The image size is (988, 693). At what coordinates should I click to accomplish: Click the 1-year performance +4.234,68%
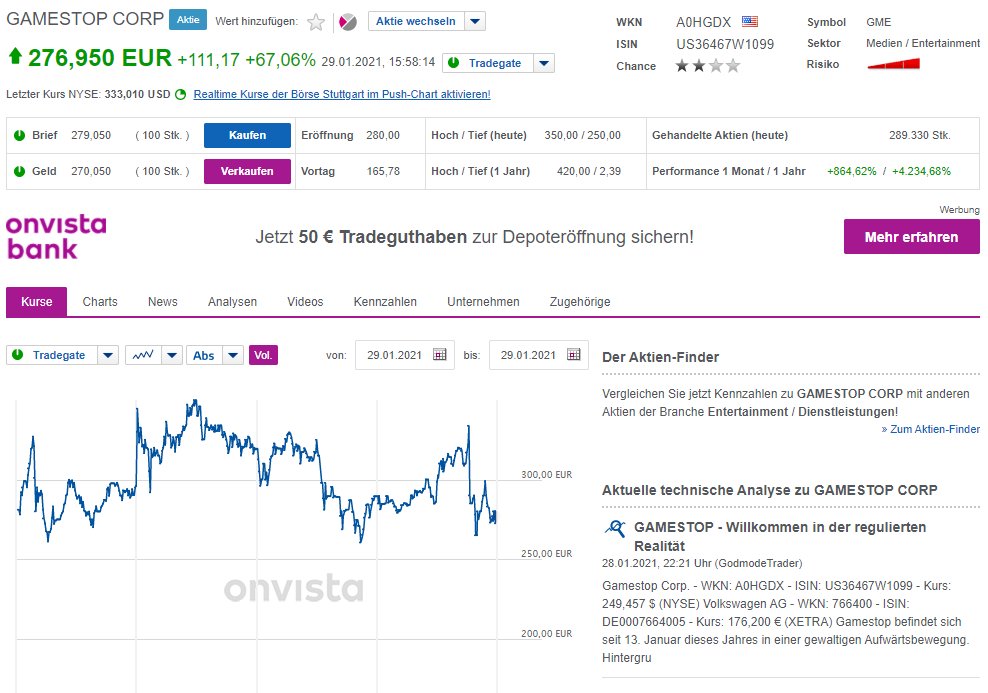pos(921,171)
